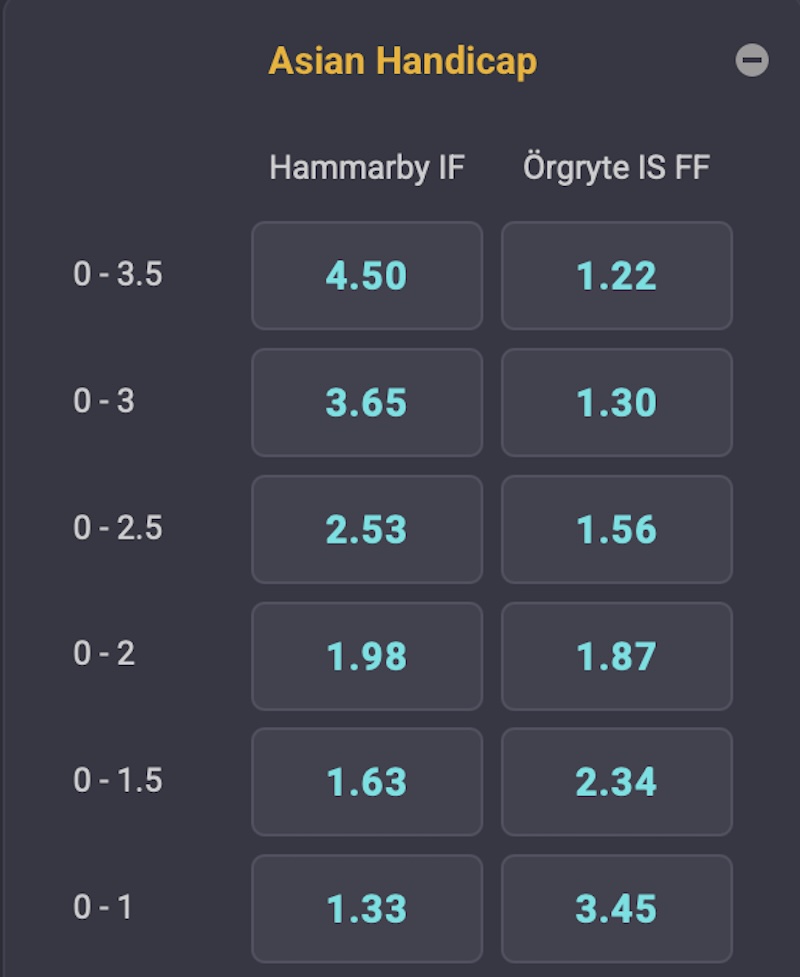The width and height of the screenshot is (800, 977).
Task: Pick Hammarby IF at 3.65
Action: coord(366,402)
